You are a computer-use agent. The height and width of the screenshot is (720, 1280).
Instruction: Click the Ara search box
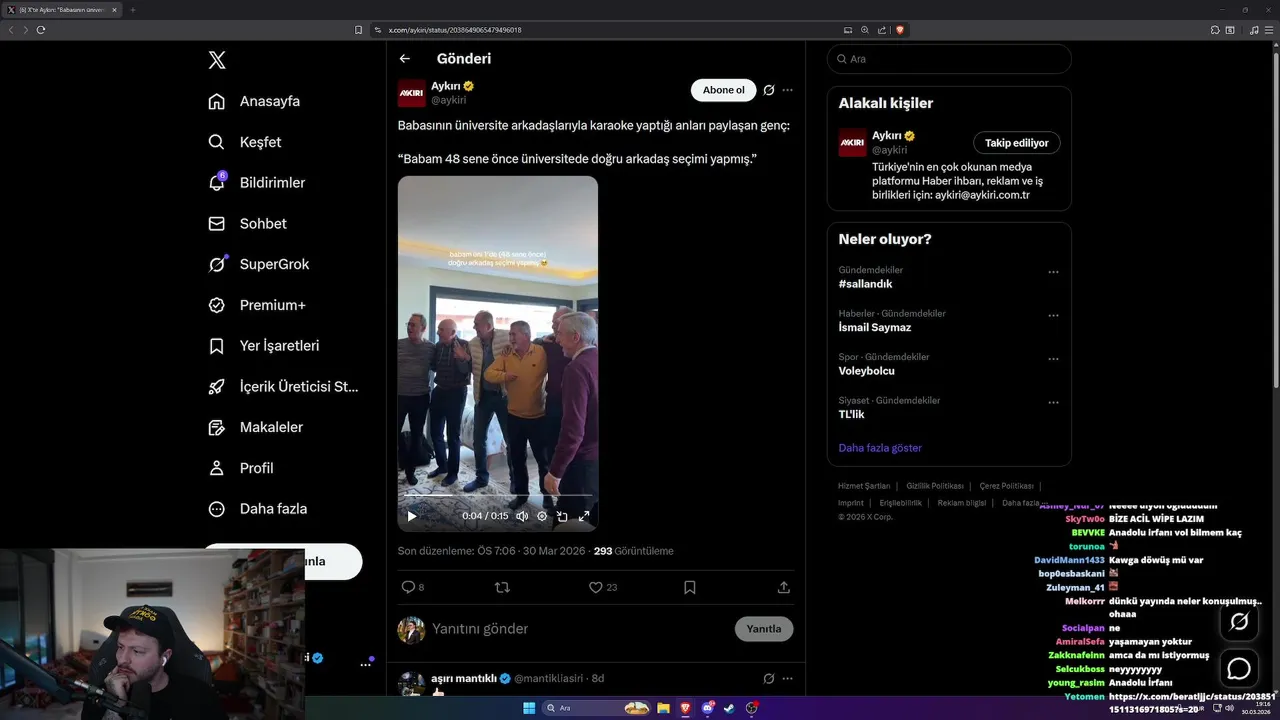tap(949, 59)
